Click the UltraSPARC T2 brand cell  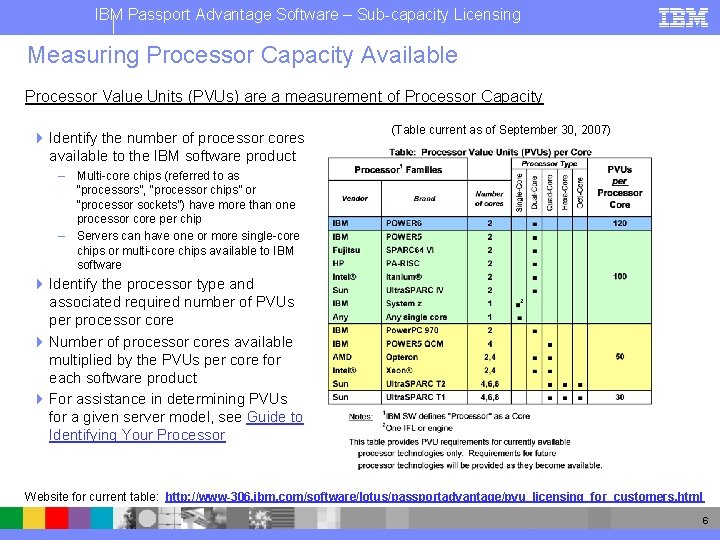pyautogui.click(x=424, y=384)
